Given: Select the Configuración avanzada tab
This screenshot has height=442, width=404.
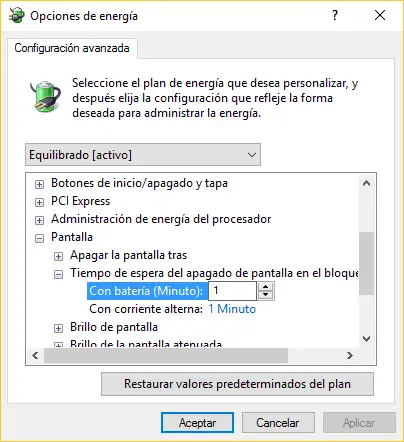Looking at the screenshot, I should pyautogui.click(x=72, y=48).
